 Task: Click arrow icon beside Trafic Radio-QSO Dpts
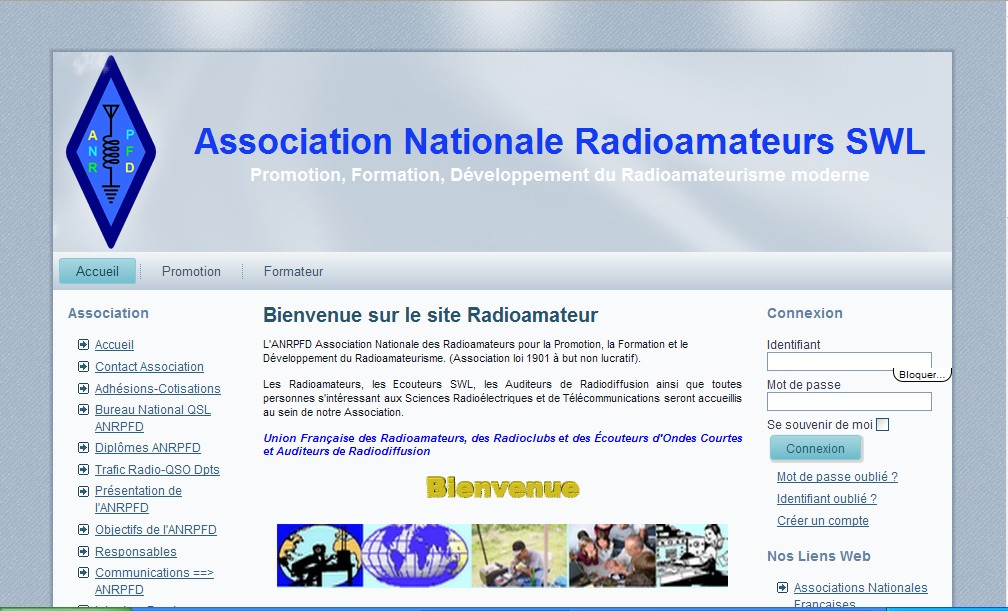(x=84, y=470)
